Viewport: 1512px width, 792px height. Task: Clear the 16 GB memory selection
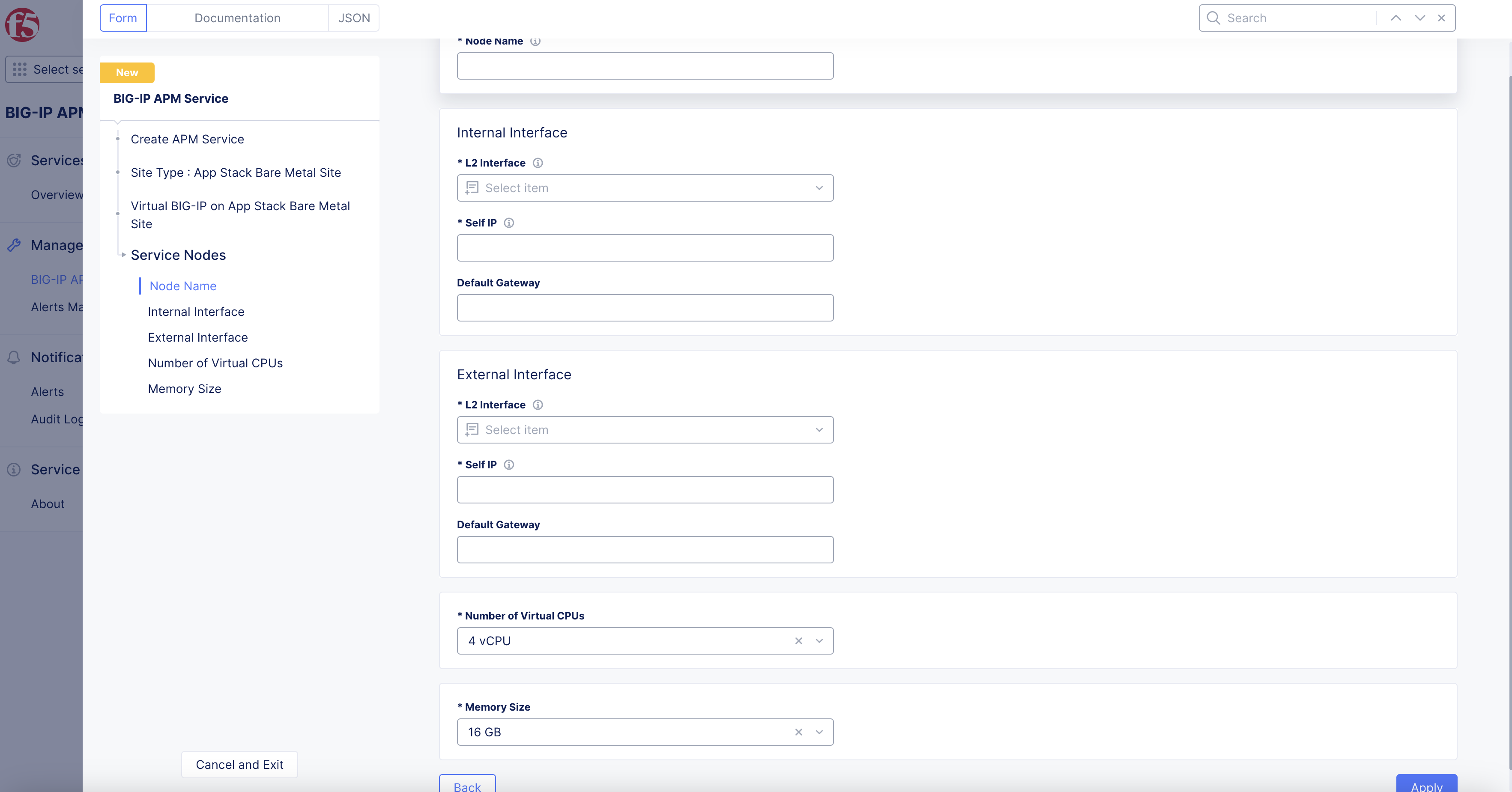(x=798, y=732)
